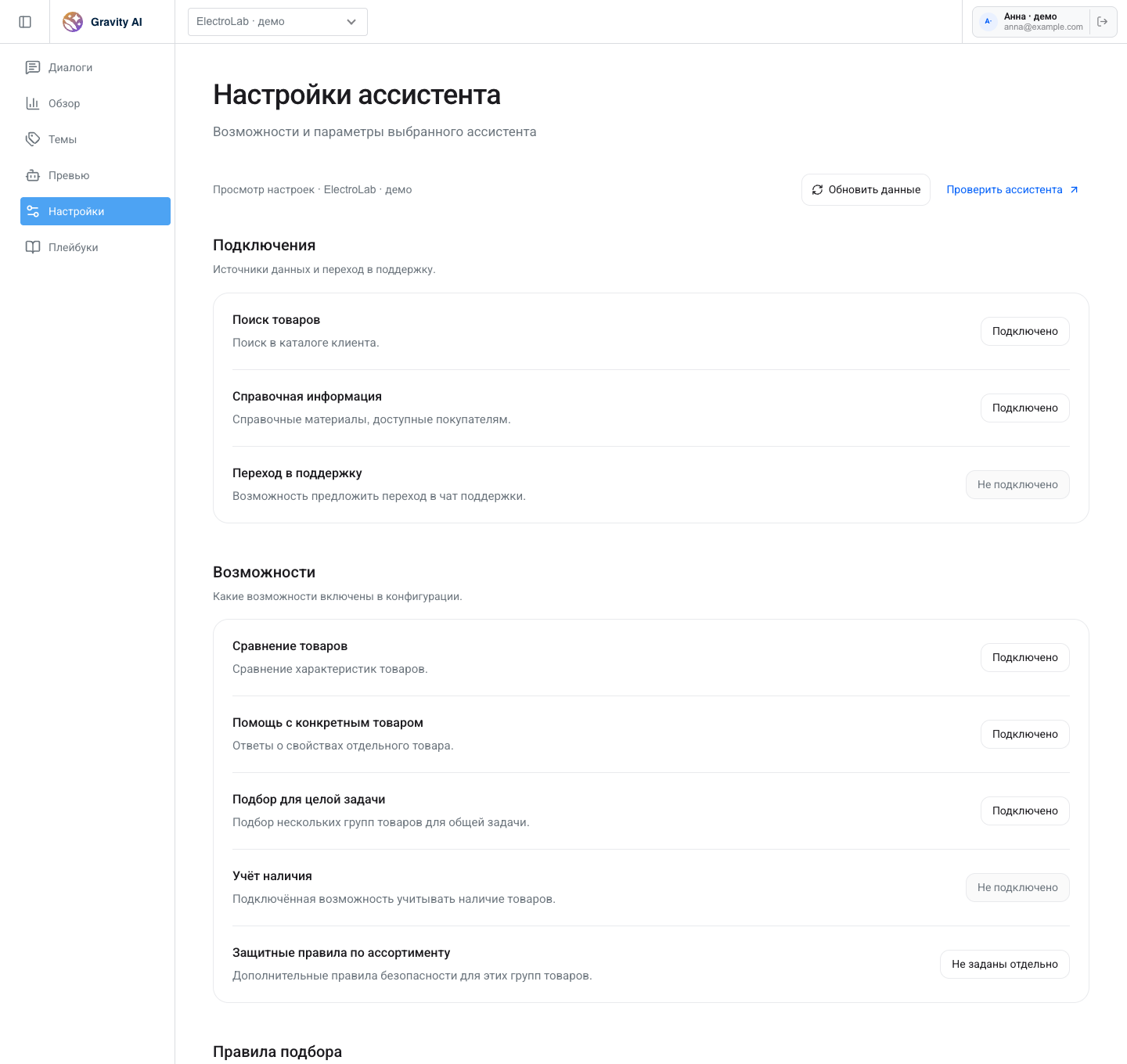Click the logout icon next to Анна
This screenshot has width=1127, height=1064.
(x=1103, y=22)
